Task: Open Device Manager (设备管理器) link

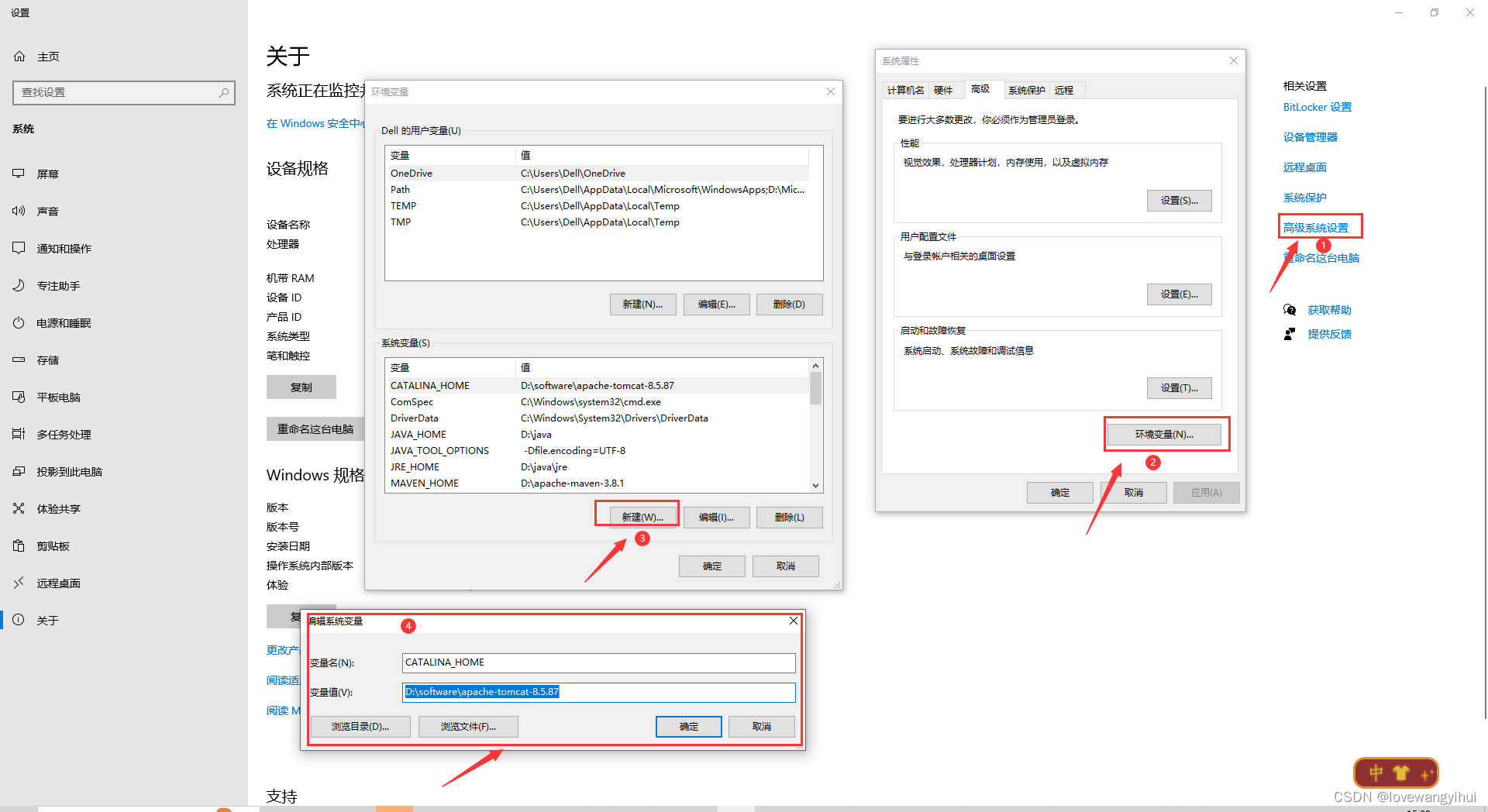Action: 1310,137
